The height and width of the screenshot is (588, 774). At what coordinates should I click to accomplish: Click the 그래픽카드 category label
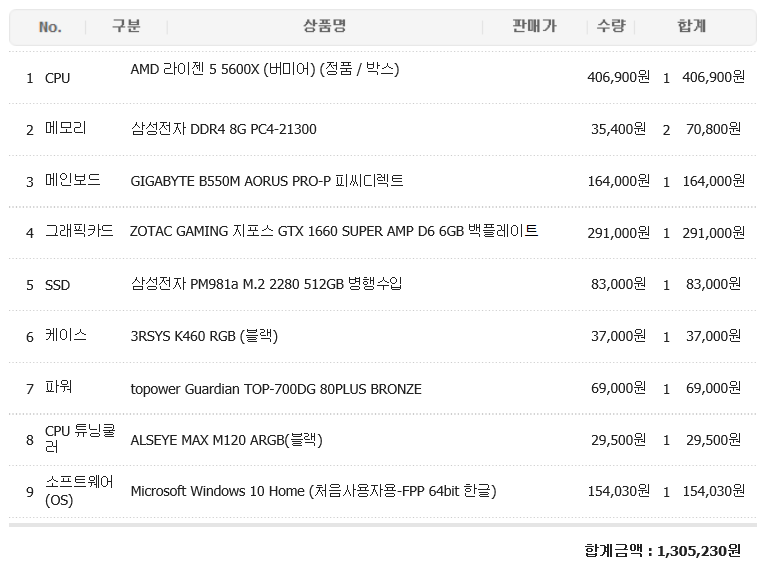[79, 231]
